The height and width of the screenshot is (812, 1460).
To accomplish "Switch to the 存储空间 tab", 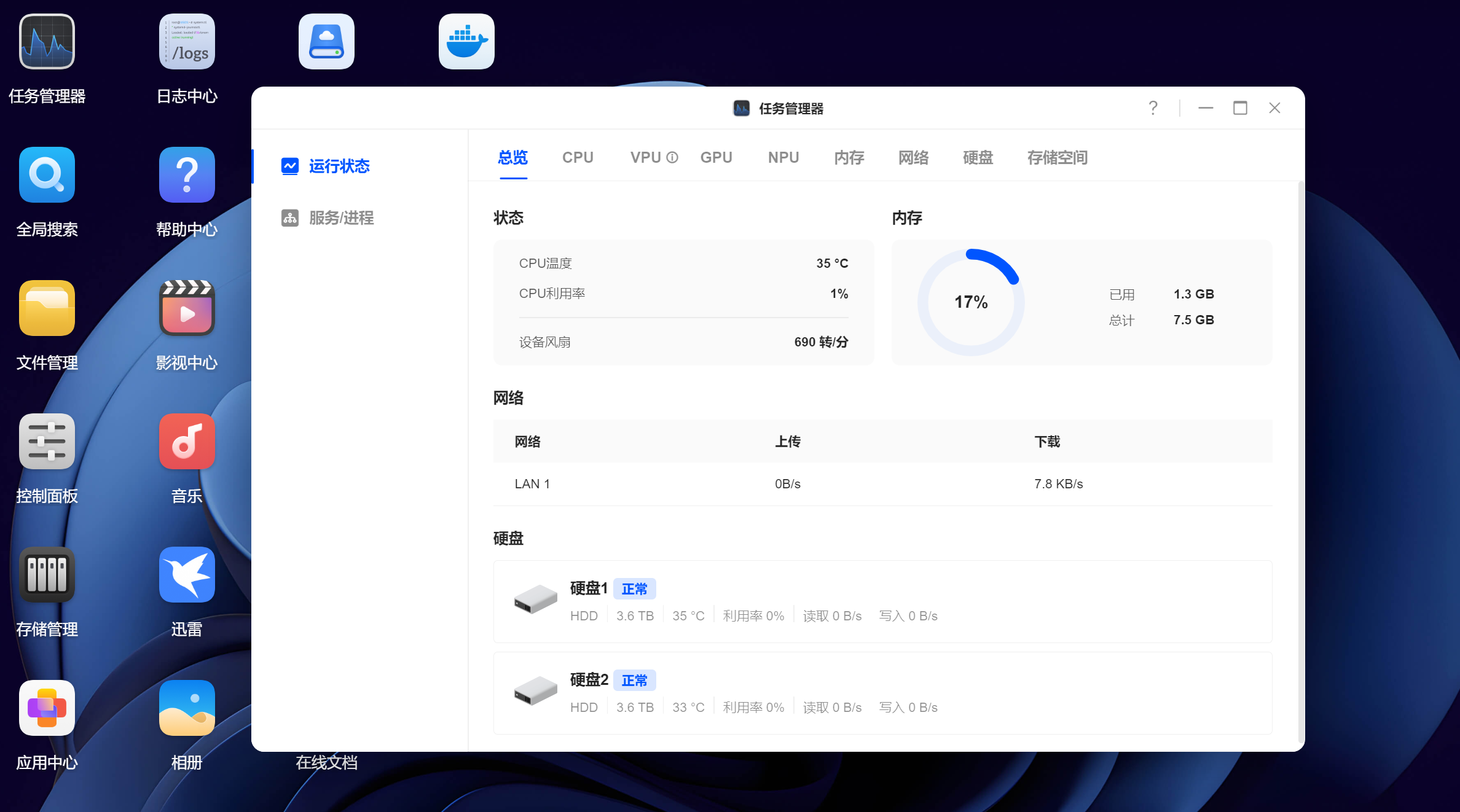I will tap(1057, 158).
